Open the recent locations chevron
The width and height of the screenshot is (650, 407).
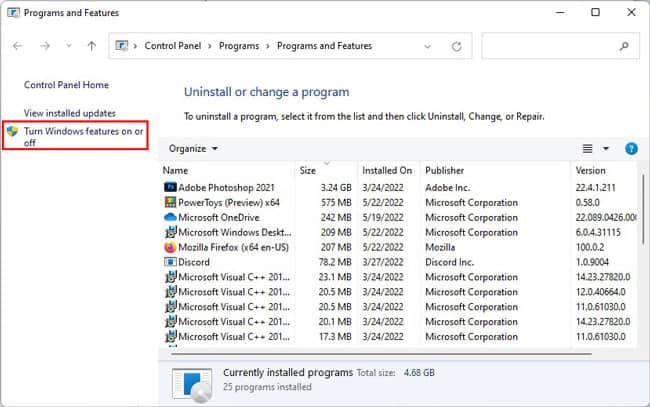point(69,46)
